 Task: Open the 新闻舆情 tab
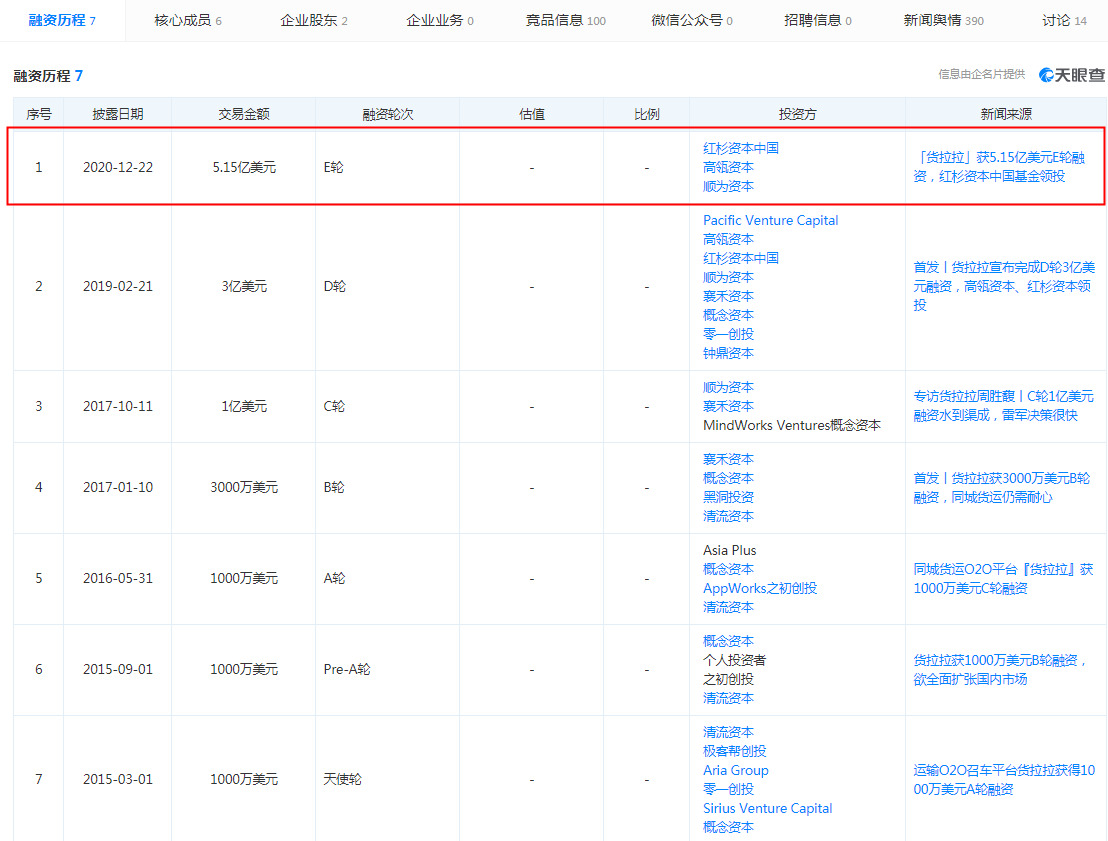pos(943,20)
